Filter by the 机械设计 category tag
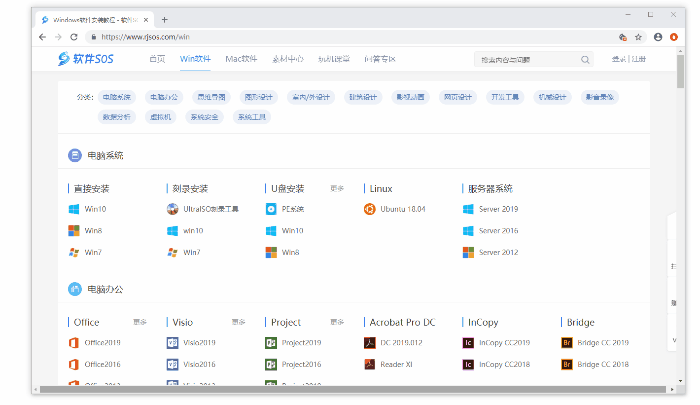The height and width of the screenshot is (405, 700). [x=552, y=97]
